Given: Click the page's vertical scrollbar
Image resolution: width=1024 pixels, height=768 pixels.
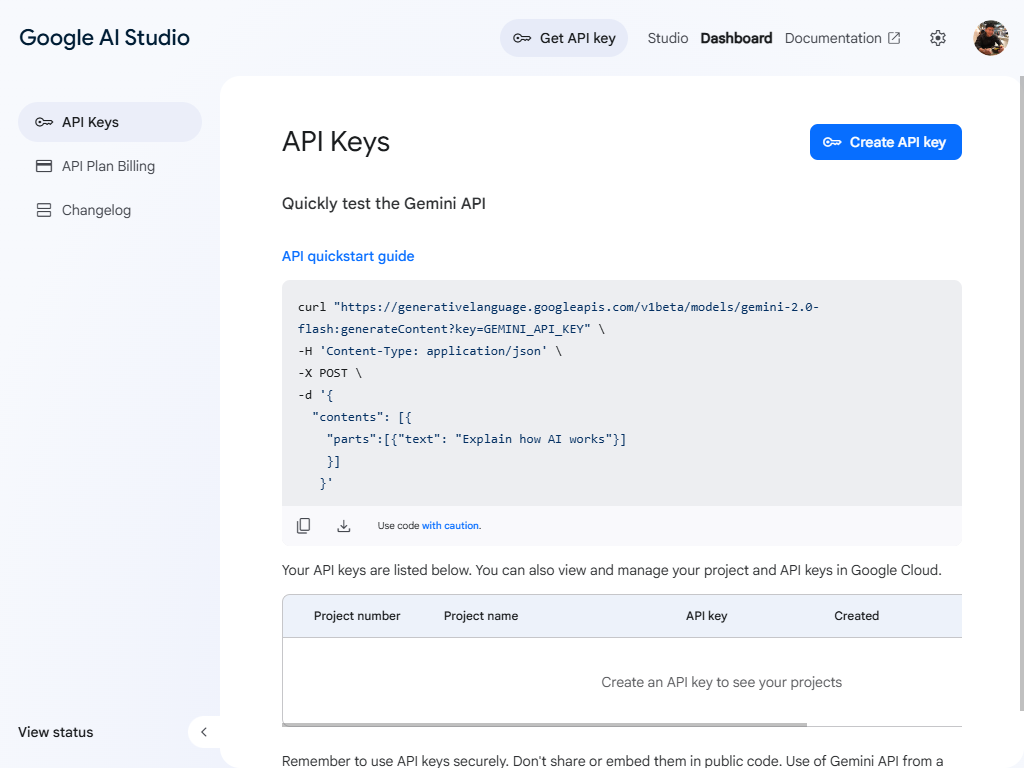Looking at the screenshot, I should pyautogui.click(x=1021, y=392).
